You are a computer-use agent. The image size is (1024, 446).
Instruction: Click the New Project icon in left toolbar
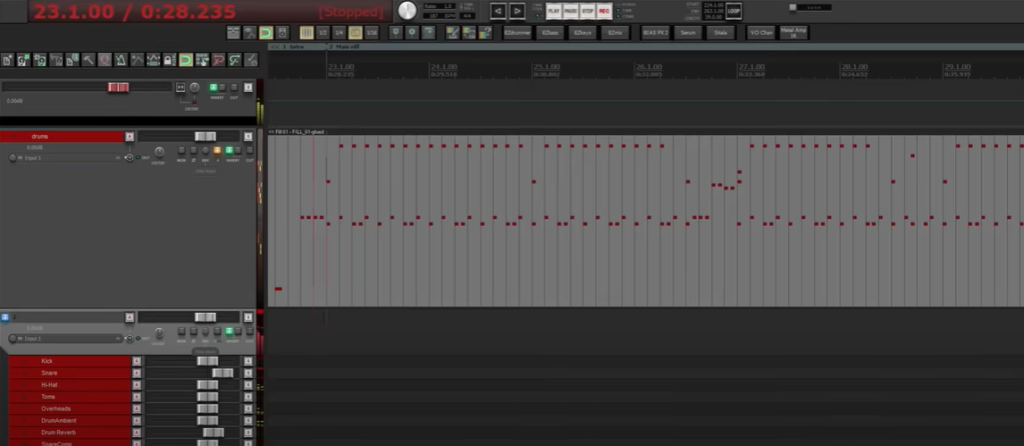[x=7, y=60]
